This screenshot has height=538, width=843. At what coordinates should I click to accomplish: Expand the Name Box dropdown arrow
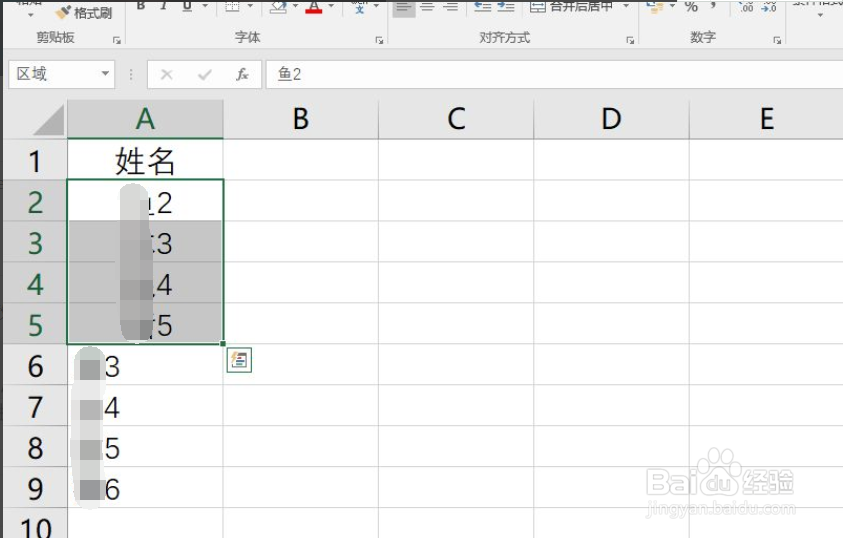[105, 74]
